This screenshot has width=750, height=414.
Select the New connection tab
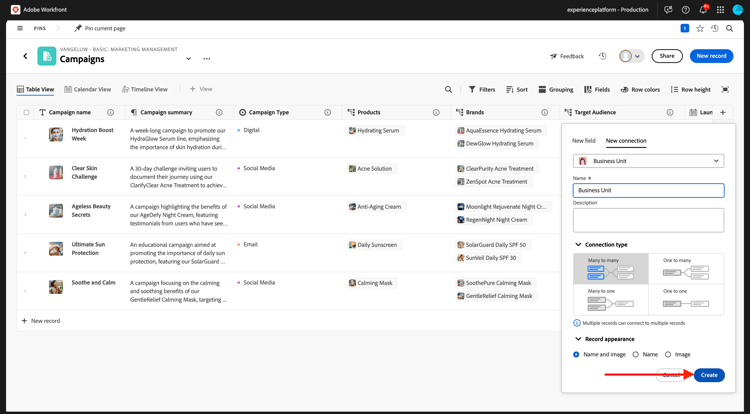(626, 141)
